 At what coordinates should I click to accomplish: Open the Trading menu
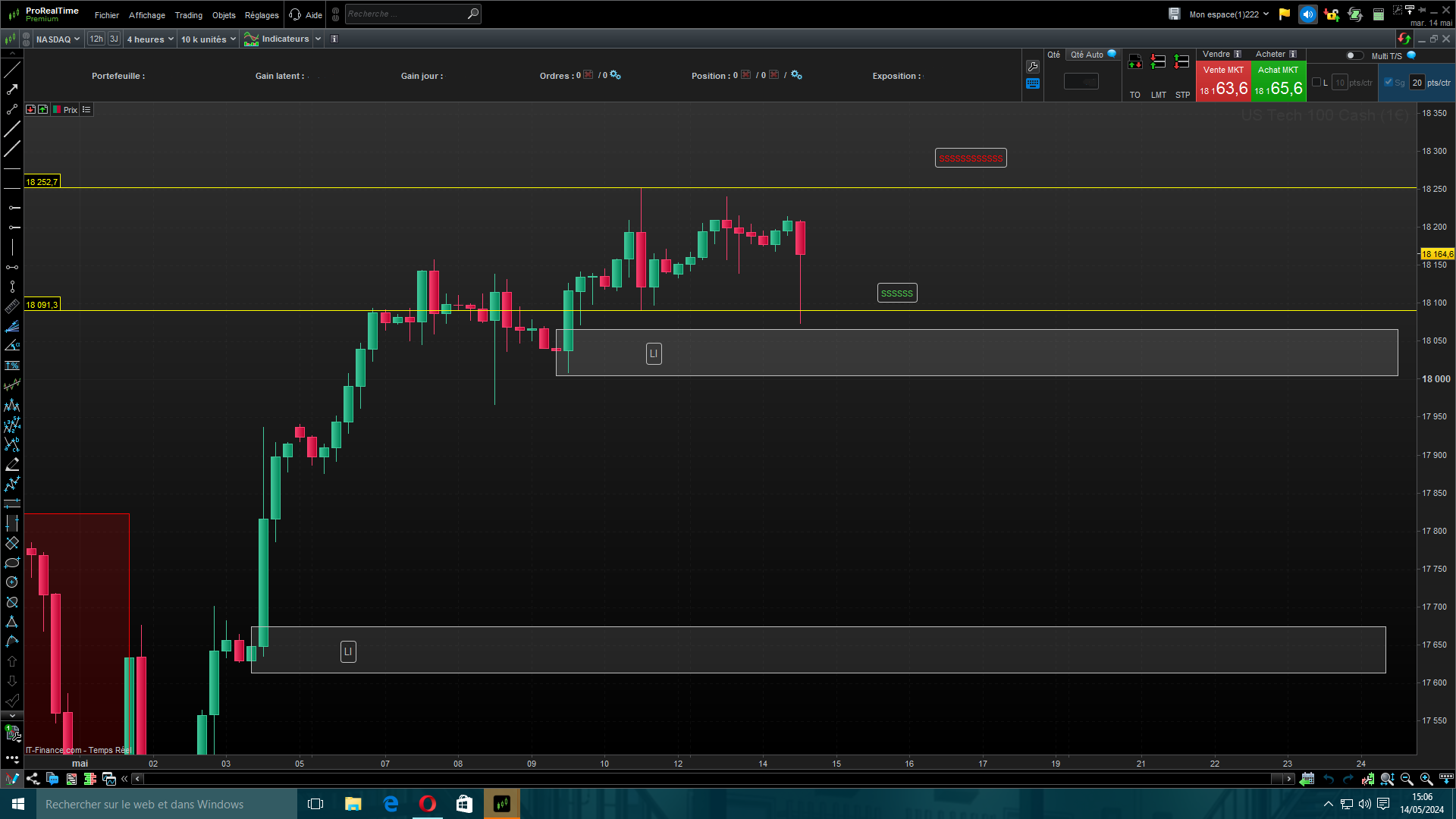pyautogui.click(x=188, y=15)
